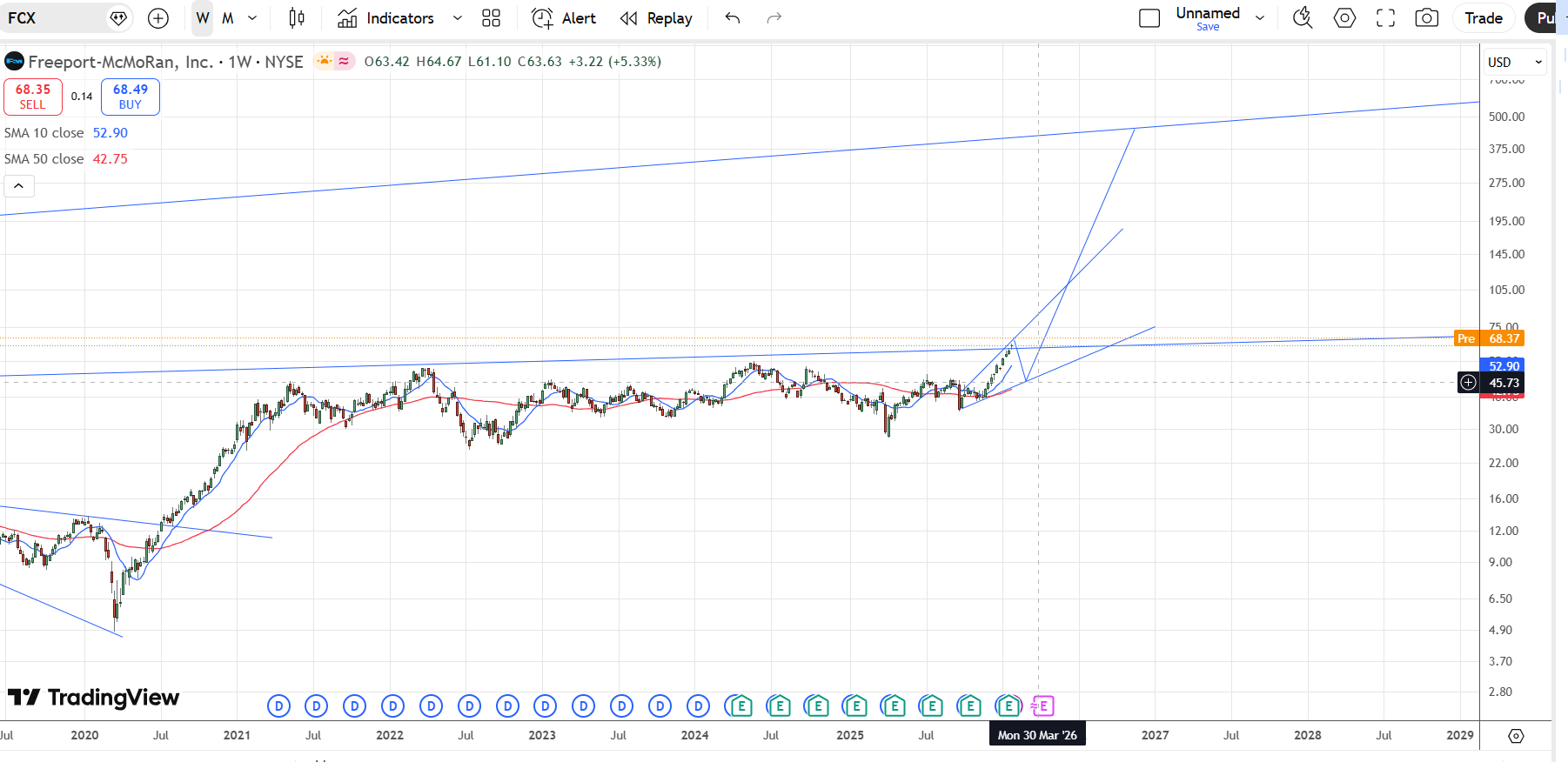The width and height of the screenshot is (1568, 769).
Task: Open chart settings hexagon icon
Action: [1344, 18]
